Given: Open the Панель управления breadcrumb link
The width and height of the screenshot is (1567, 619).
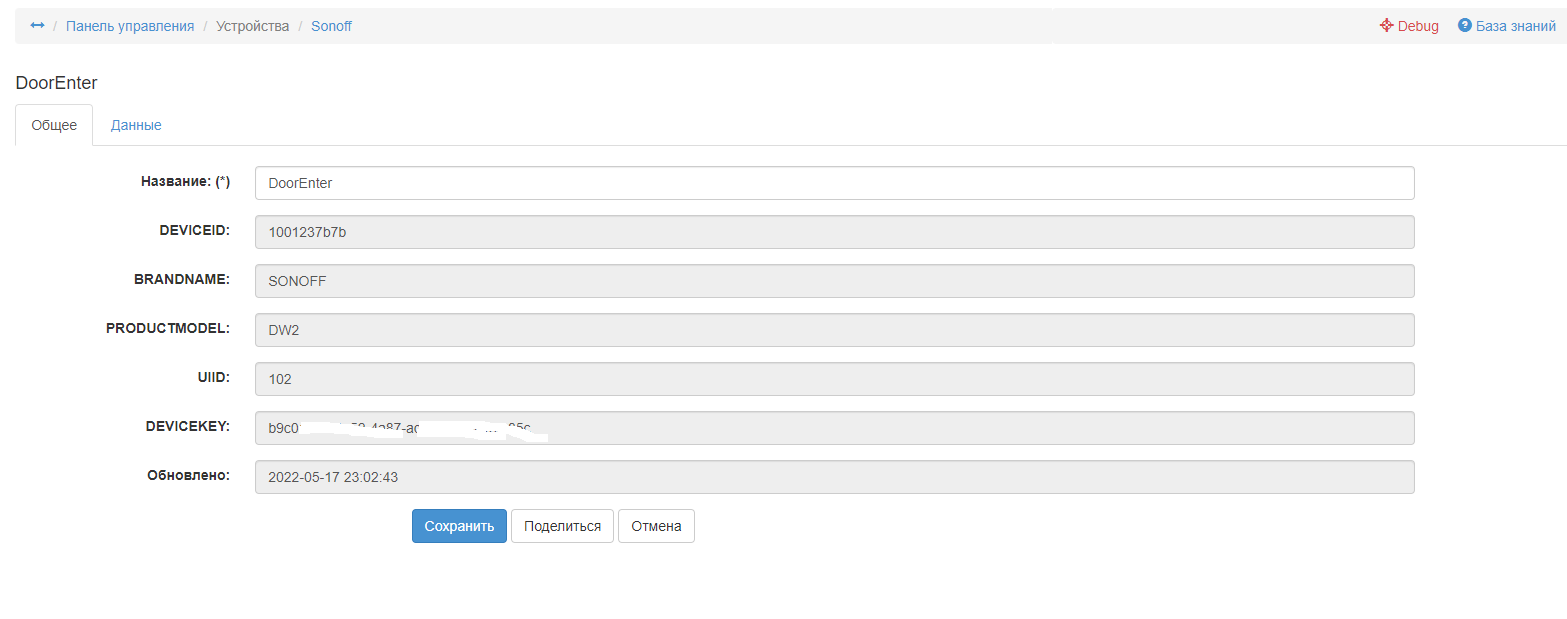Looking at the screenshot, I should (x=130, y=26).
